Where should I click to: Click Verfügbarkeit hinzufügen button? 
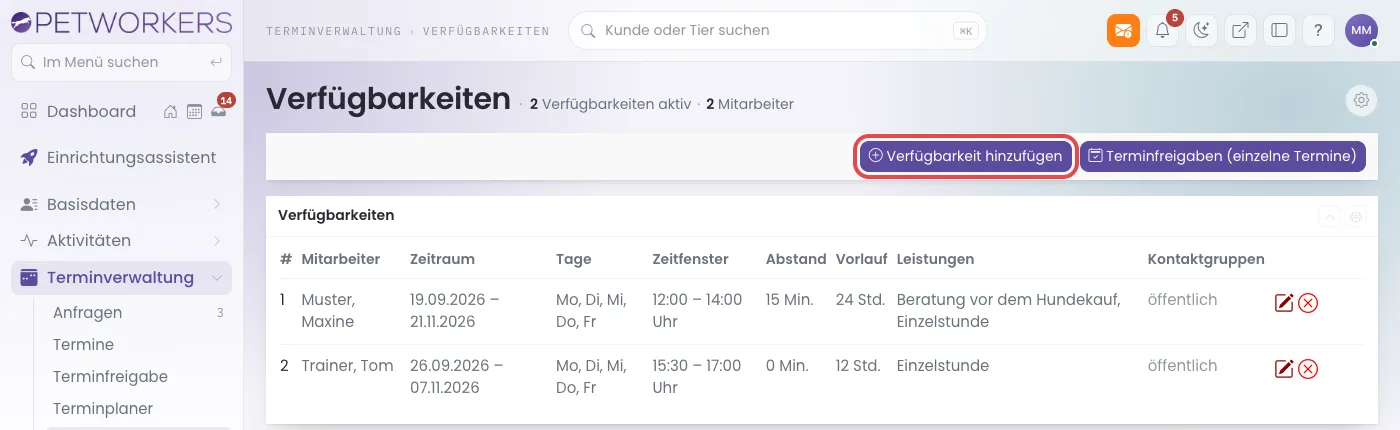[x=966, y=156]
